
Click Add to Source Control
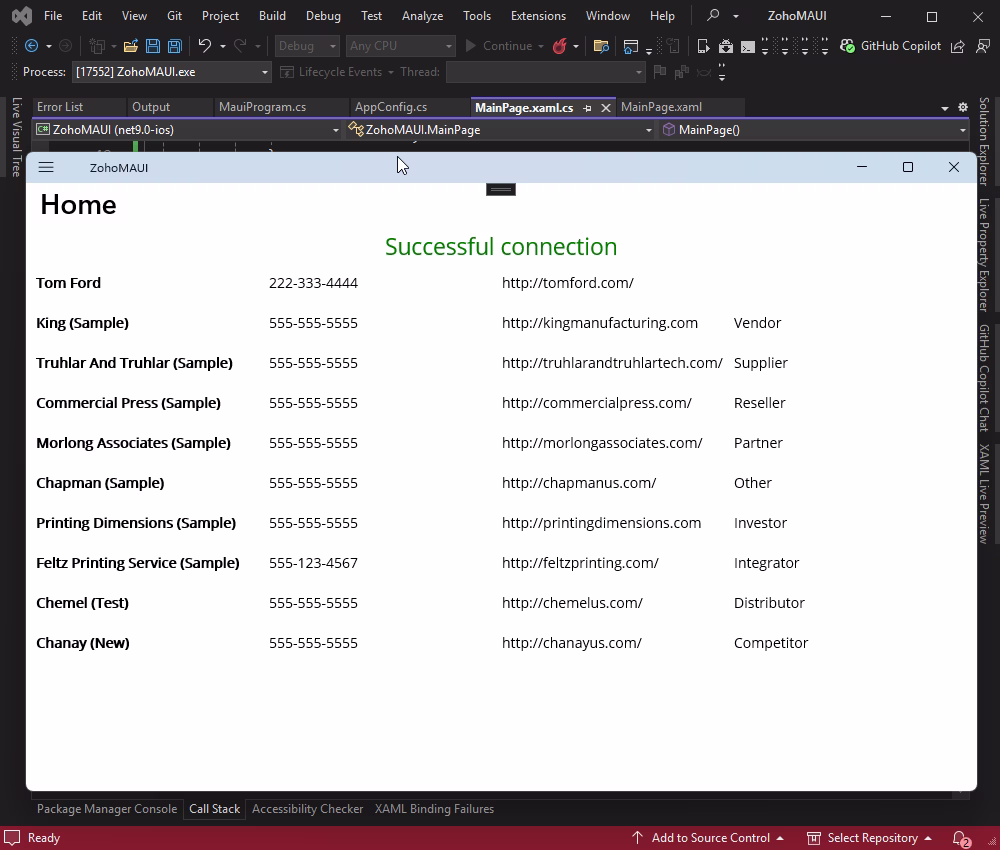[708, 838]
